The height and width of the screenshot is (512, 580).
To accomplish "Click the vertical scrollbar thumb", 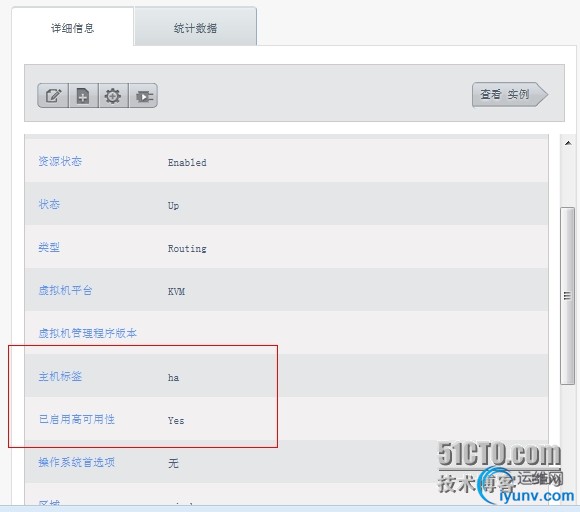I will point(567,296).
